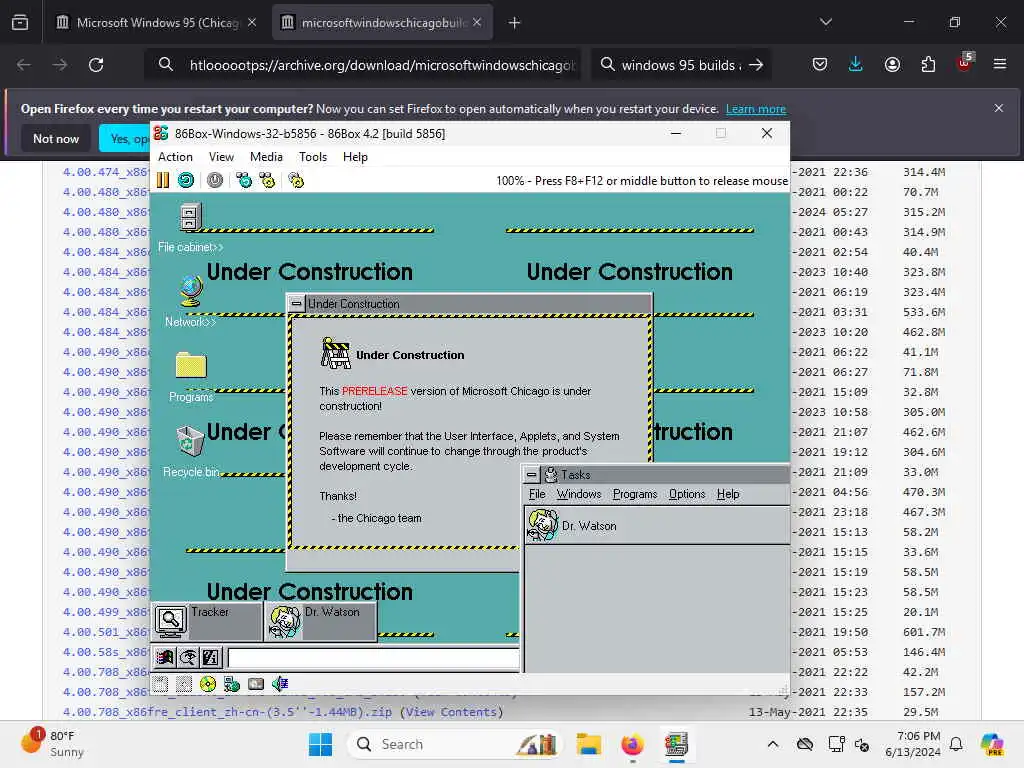The height and width of the screenshot is (768, 1024).
Task: Click the hard disk status bar icon
Action: pos(256,684)
